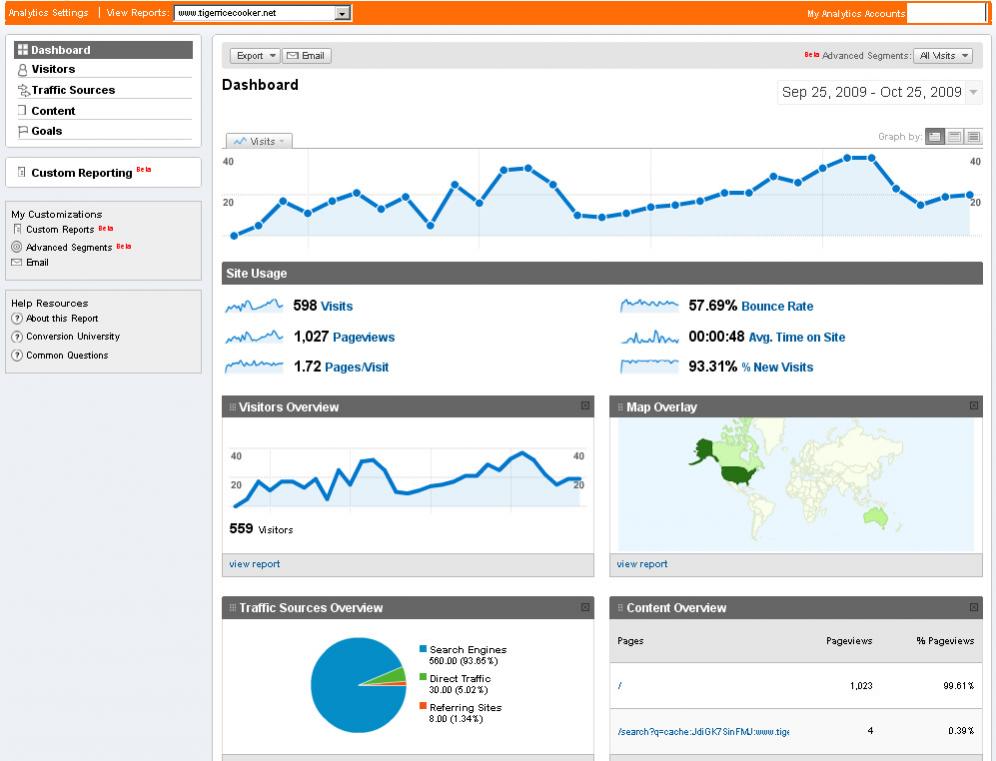Image resolution: width=996 pixels, height=761 pixels.
Task: Graph by month view icon
Action: coord(973,137)
